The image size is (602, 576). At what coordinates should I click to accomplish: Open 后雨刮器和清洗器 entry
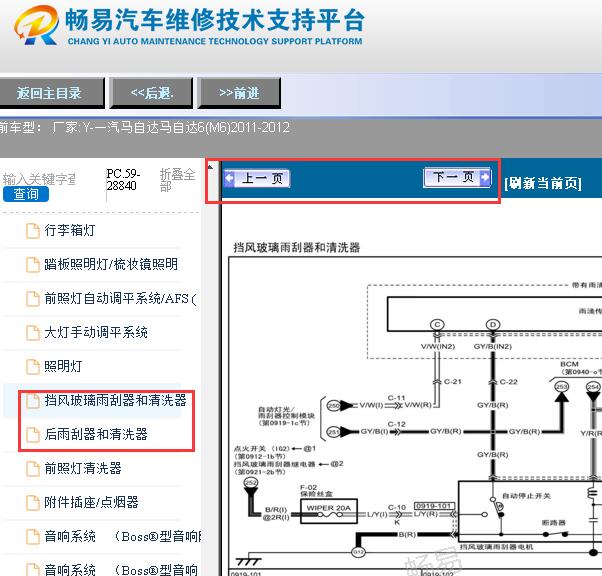(x=96, y=434)
